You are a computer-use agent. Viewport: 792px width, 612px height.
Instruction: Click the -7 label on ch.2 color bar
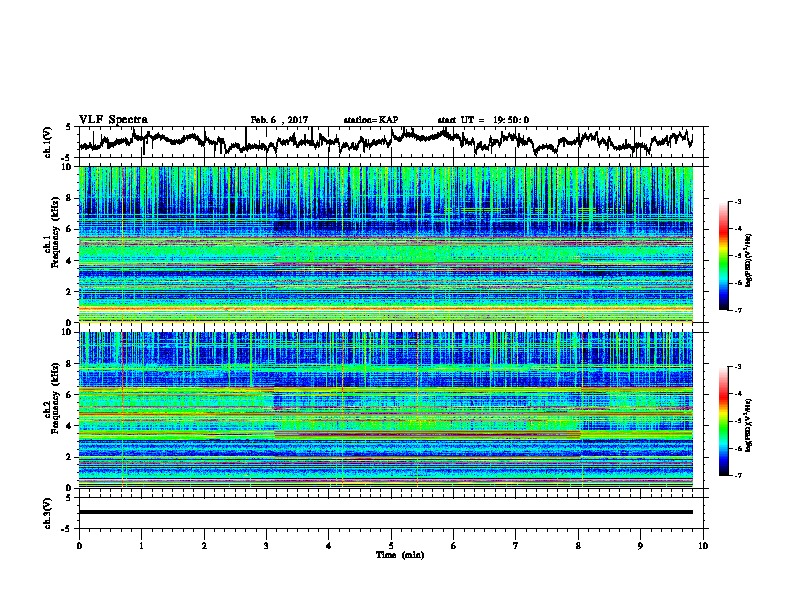(737, 475)
